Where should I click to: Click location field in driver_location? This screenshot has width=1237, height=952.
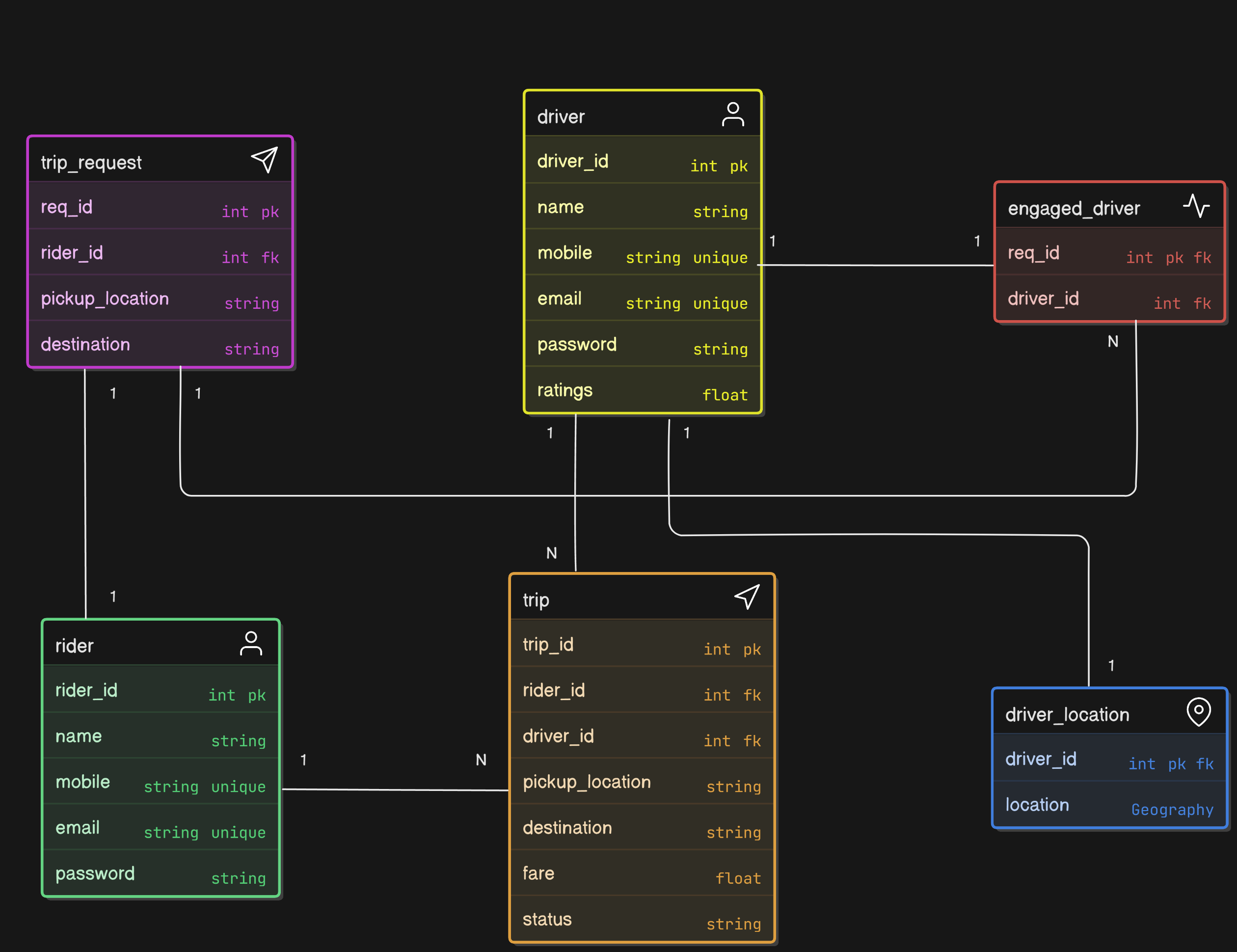pos(1109,804)
